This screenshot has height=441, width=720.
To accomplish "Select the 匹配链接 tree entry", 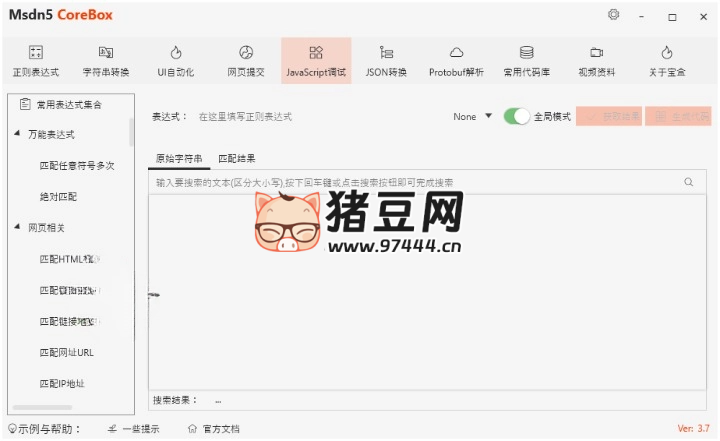I will tap(69, 322).
